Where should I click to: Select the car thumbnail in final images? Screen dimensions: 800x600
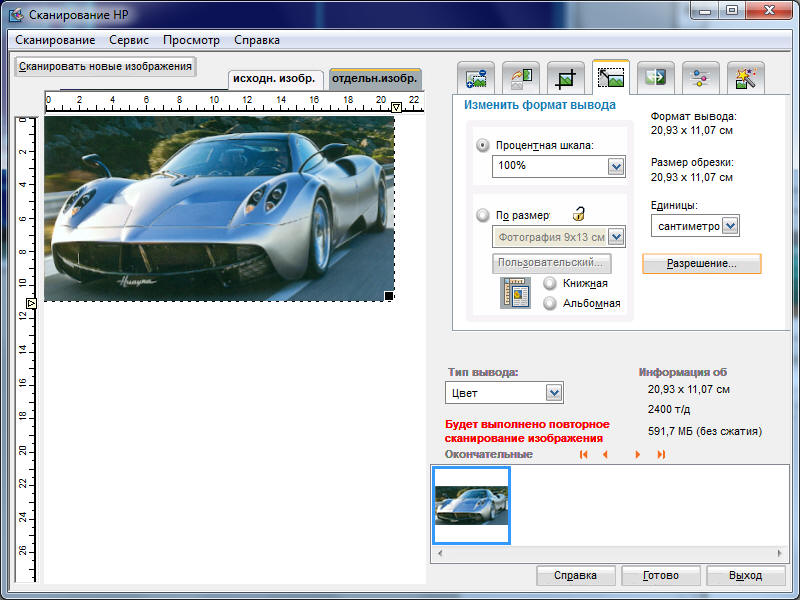click(471, 505)
